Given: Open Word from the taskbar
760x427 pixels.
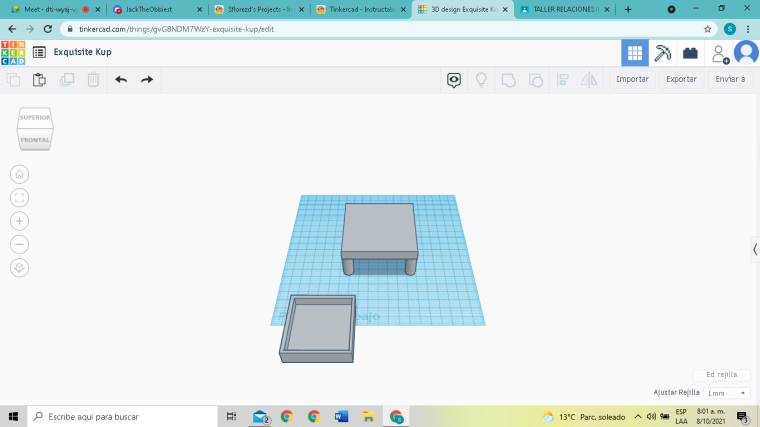Looking at the screenshot, I should (341, 416).
